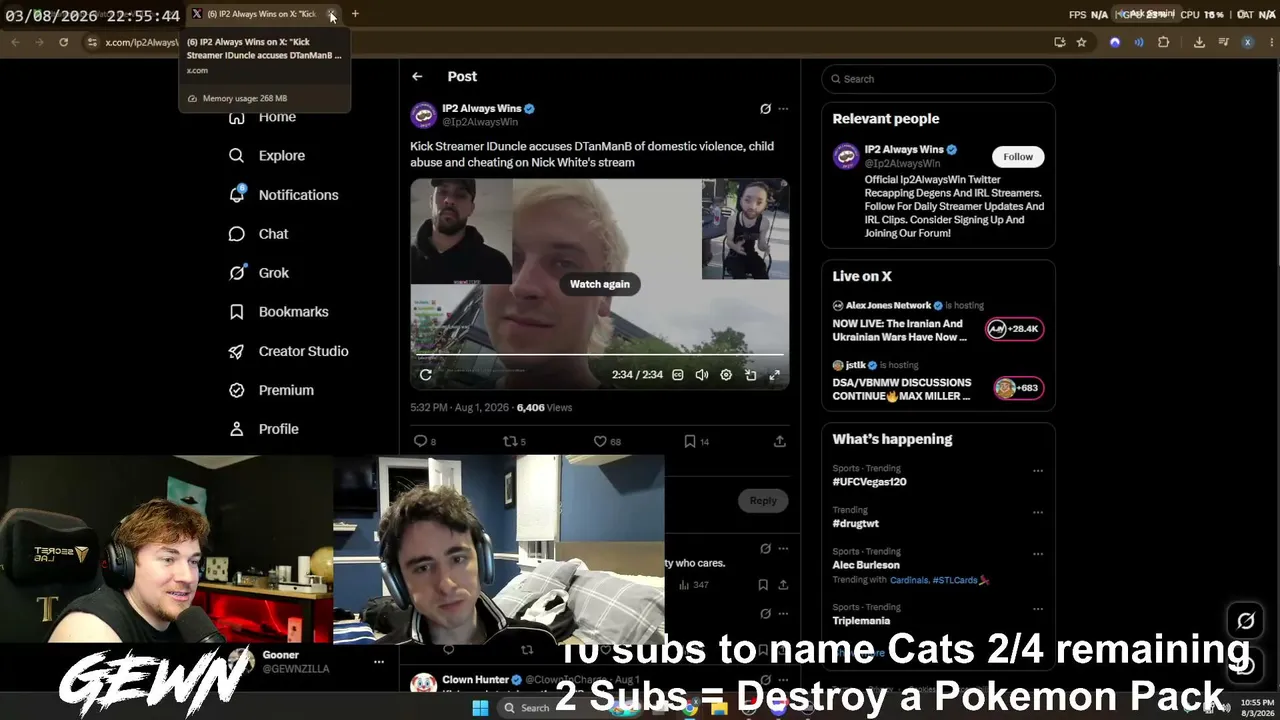Replay the video with the replay icon
The height and width of the screenshot is (720, 1280).
point(426,375)
